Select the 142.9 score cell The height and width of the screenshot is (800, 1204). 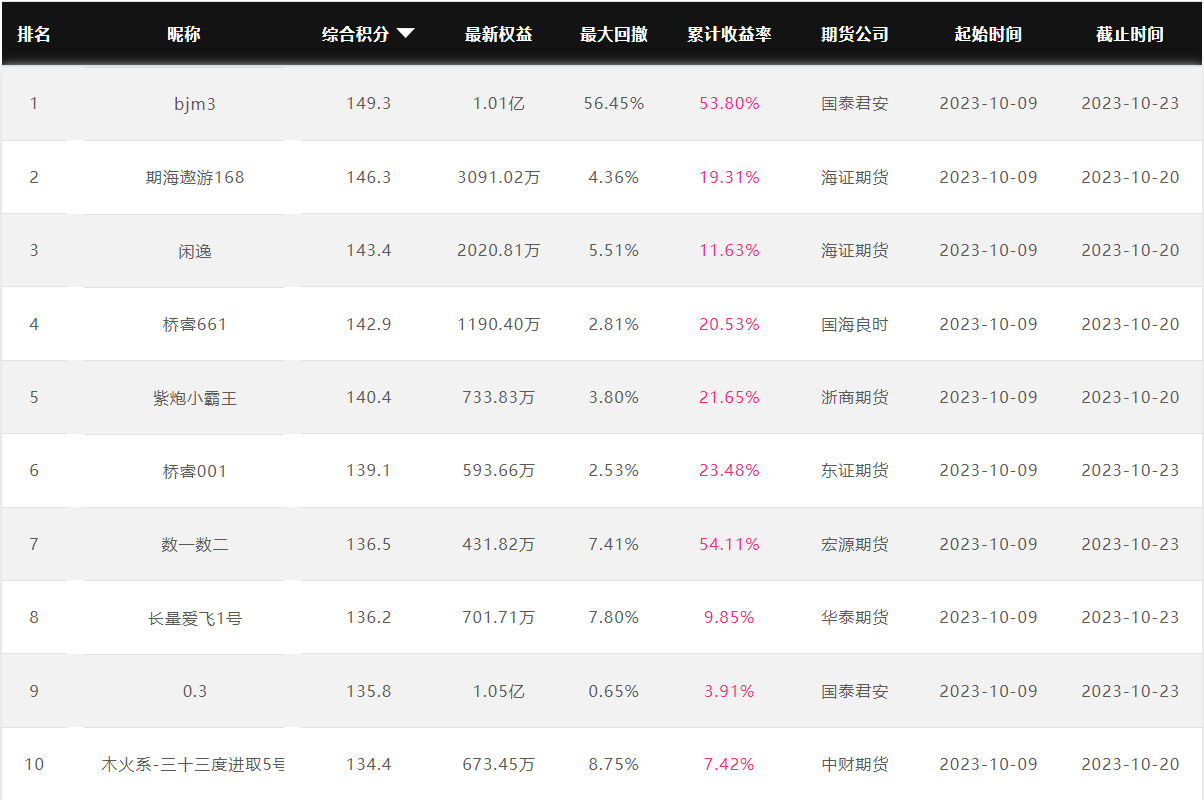368,324
